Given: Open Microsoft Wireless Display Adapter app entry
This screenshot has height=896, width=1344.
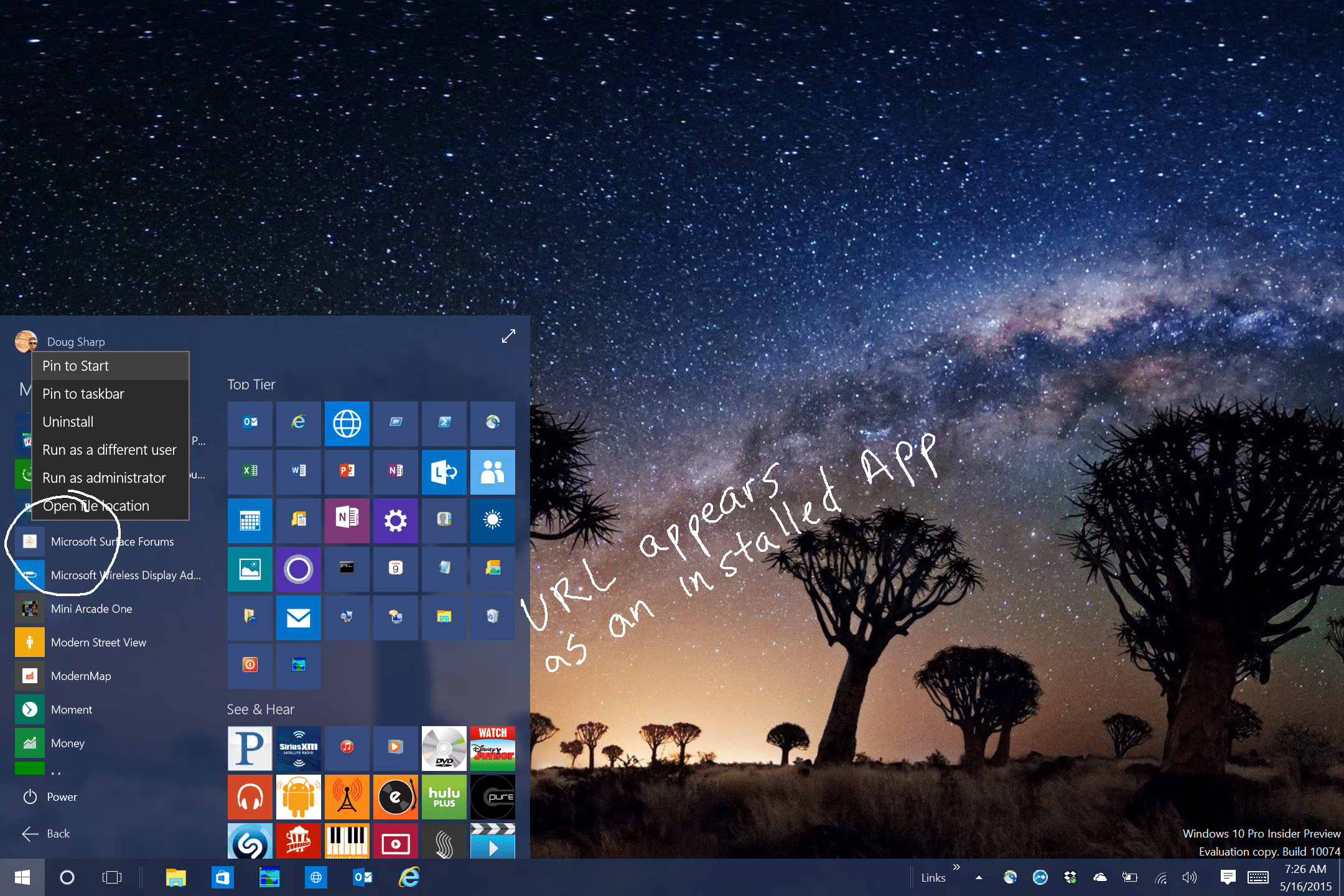Looking at the screenshot, I should (112, 575).
